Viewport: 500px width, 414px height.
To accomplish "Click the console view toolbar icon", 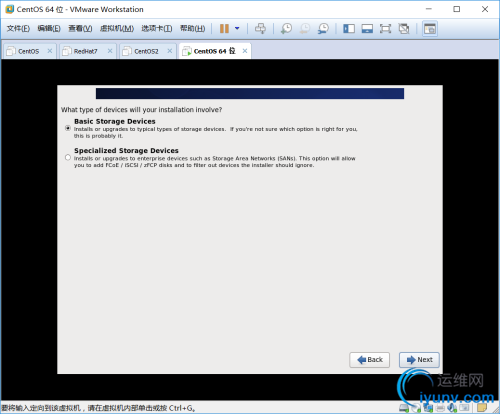I will (x=430, y=29).
